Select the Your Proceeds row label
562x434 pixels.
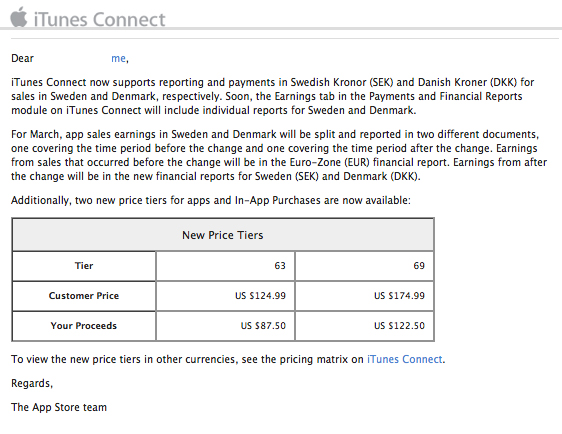(84, 326)
